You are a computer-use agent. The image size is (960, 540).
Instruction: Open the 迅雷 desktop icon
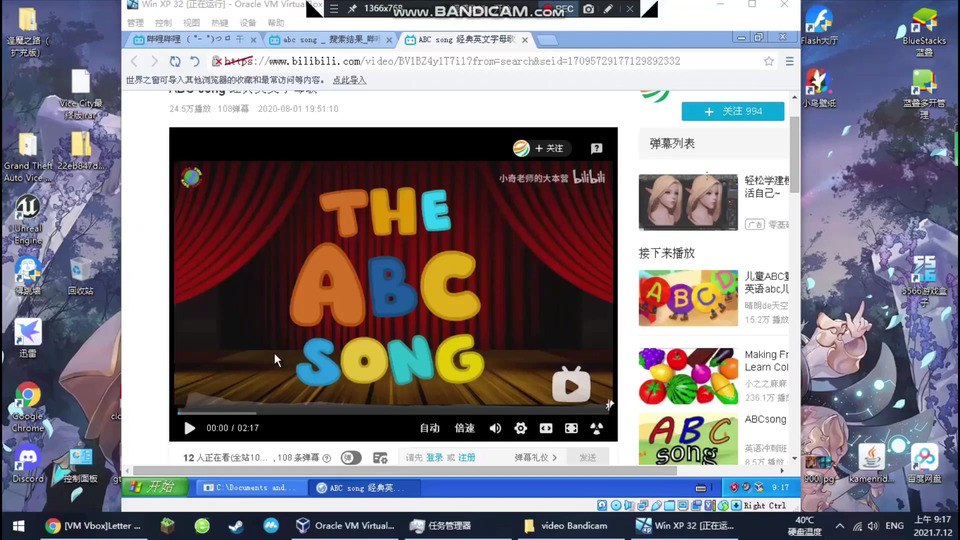[x=28, y=337]
